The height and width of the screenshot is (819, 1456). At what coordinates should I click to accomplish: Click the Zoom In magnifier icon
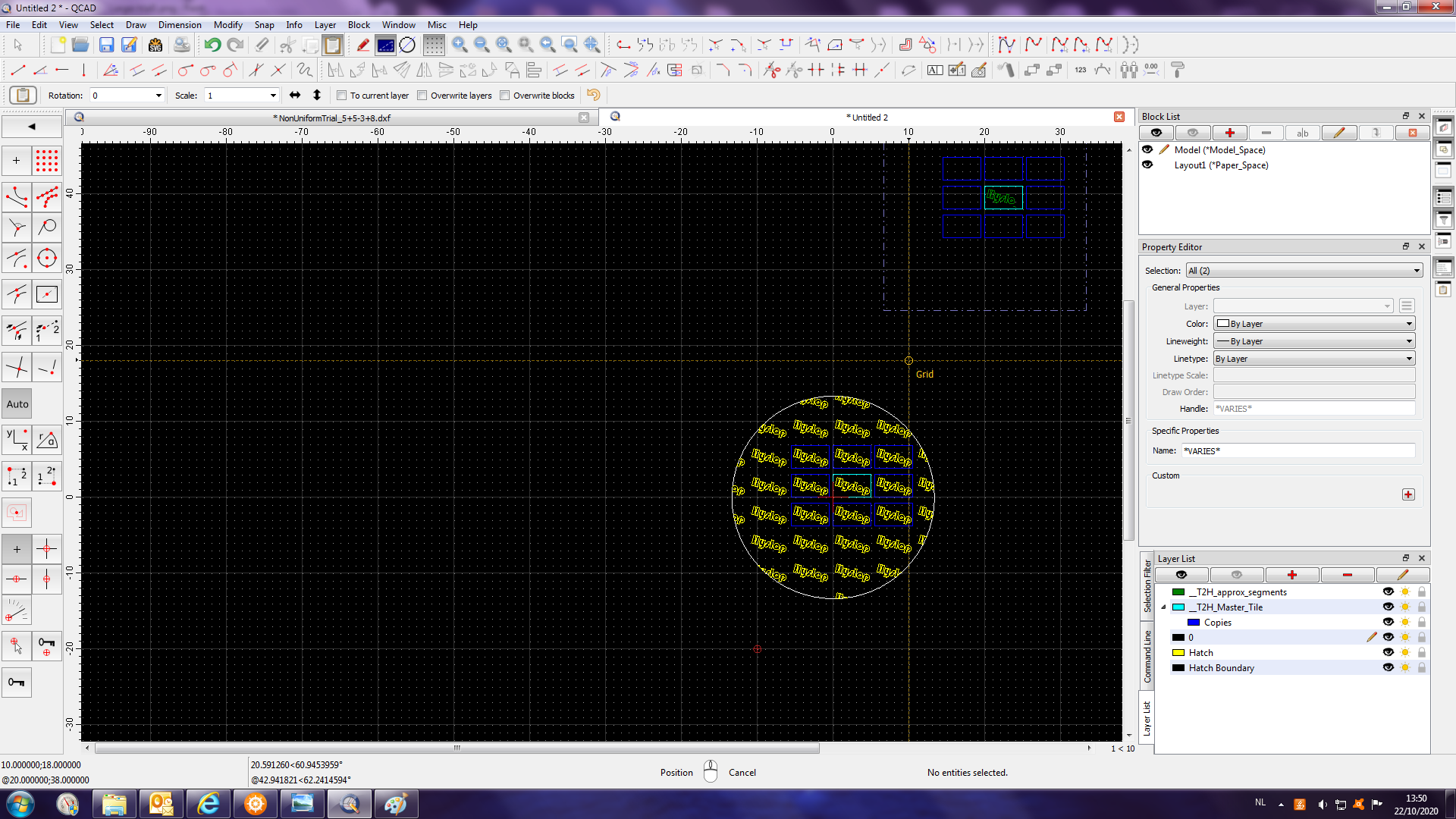[x=459, y=45]
